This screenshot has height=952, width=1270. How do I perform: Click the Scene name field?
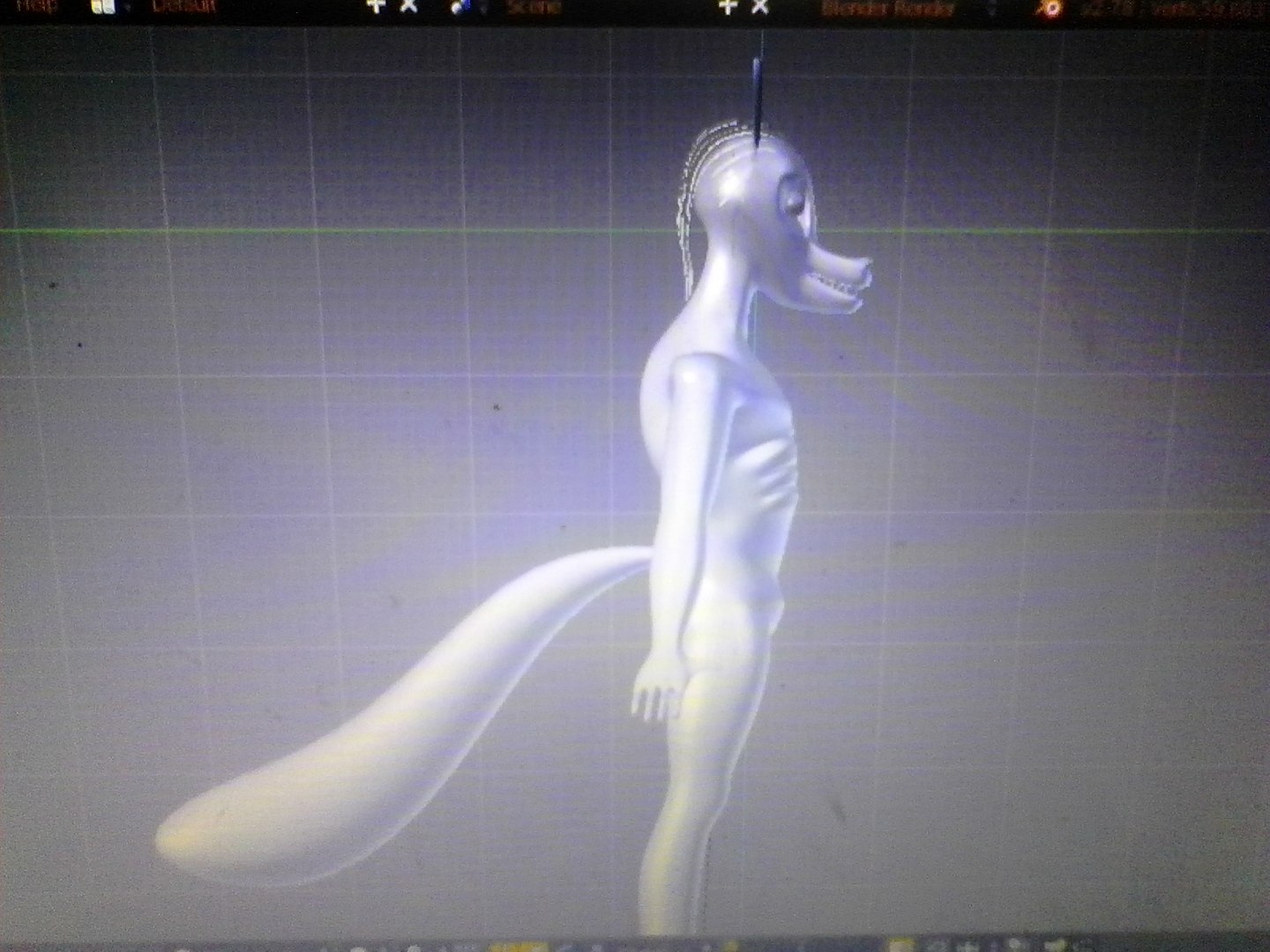click(x=534, y=7)
